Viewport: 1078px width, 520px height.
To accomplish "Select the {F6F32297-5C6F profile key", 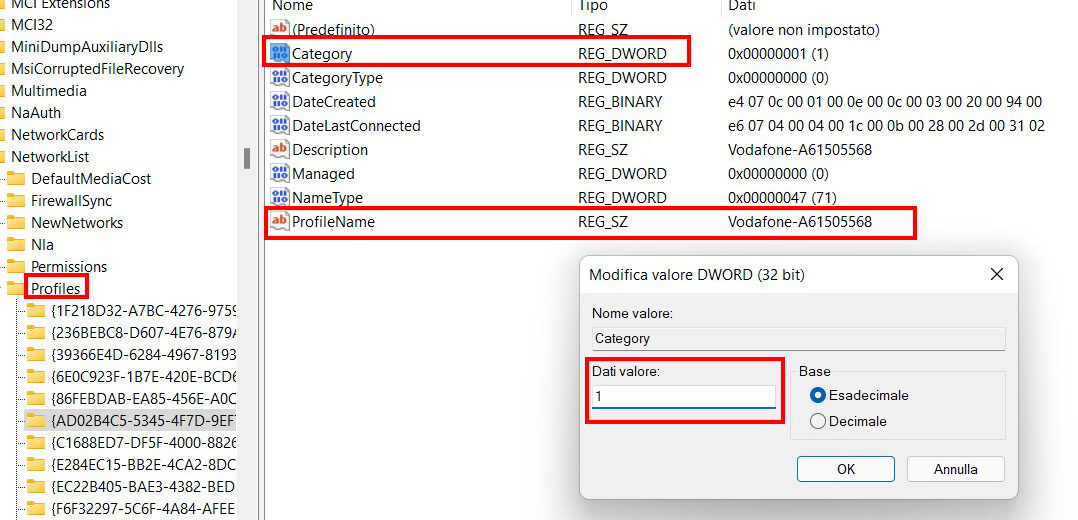I will (144, 509).
